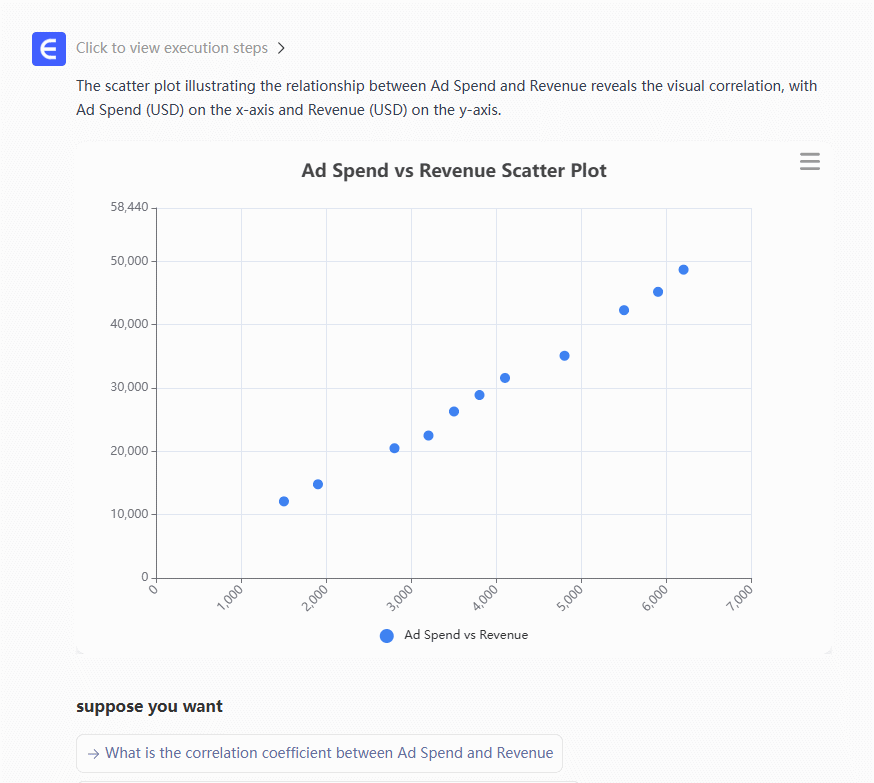Screen dimensions: 874x783
Task: Open the chart hamburger menu icon
Action: (x=810, y=162)
